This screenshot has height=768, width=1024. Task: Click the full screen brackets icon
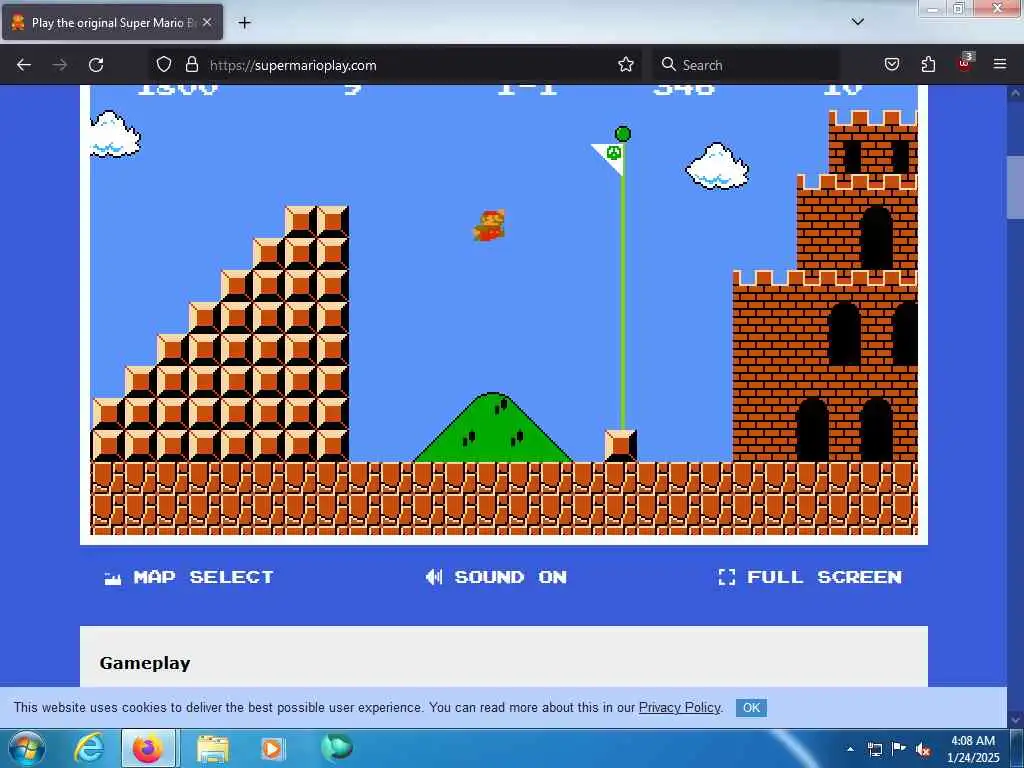click(726, 577)
